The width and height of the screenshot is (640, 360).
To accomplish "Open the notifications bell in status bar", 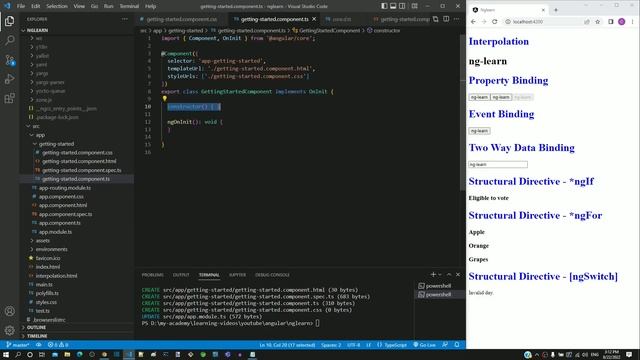I will click(x=457, y=345).
